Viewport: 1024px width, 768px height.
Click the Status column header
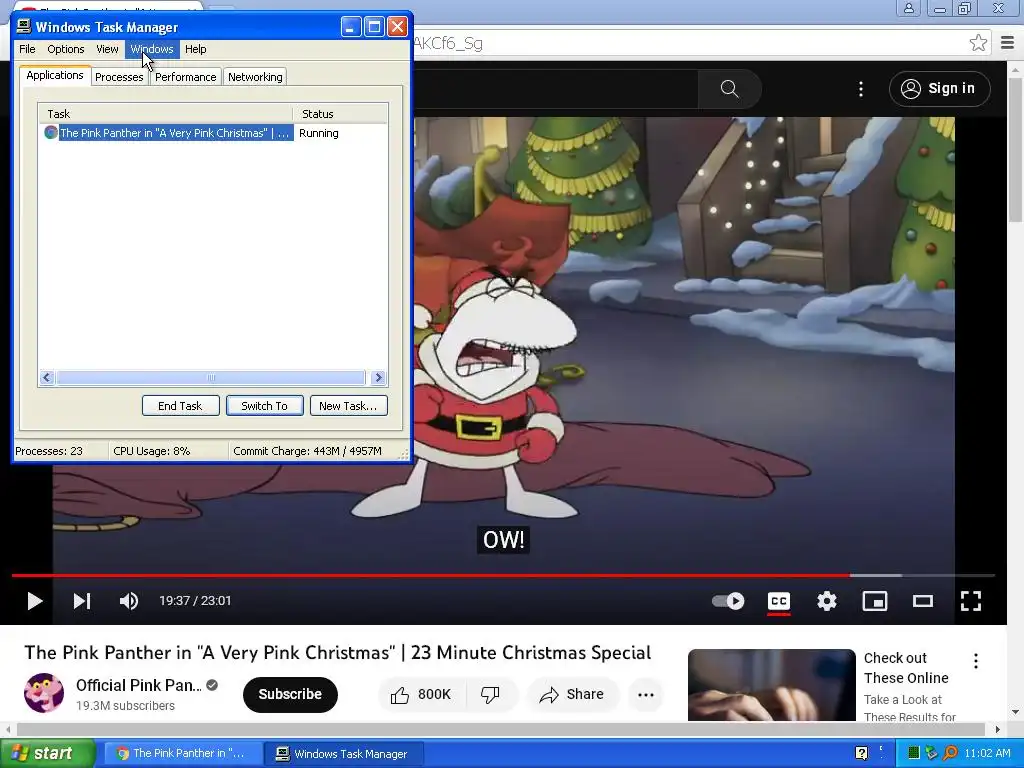(340, 114)
